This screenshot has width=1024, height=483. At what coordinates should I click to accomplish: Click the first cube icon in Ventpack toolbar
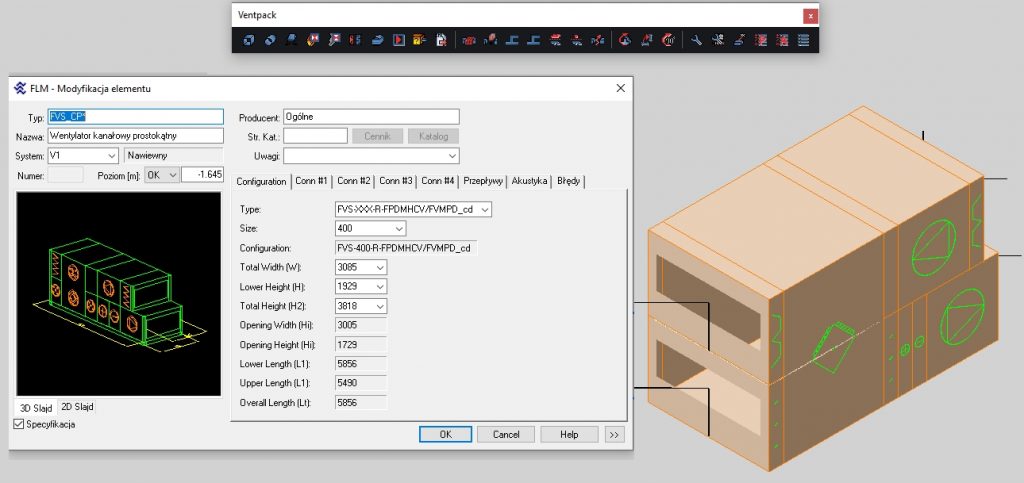click(247, 41)
